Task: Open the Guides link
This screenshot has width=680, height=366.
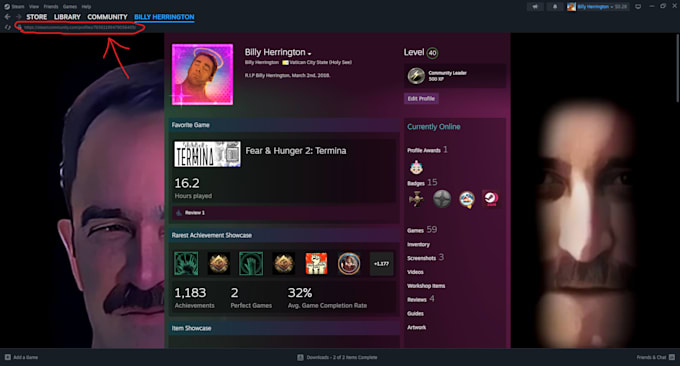Action: 415,314
